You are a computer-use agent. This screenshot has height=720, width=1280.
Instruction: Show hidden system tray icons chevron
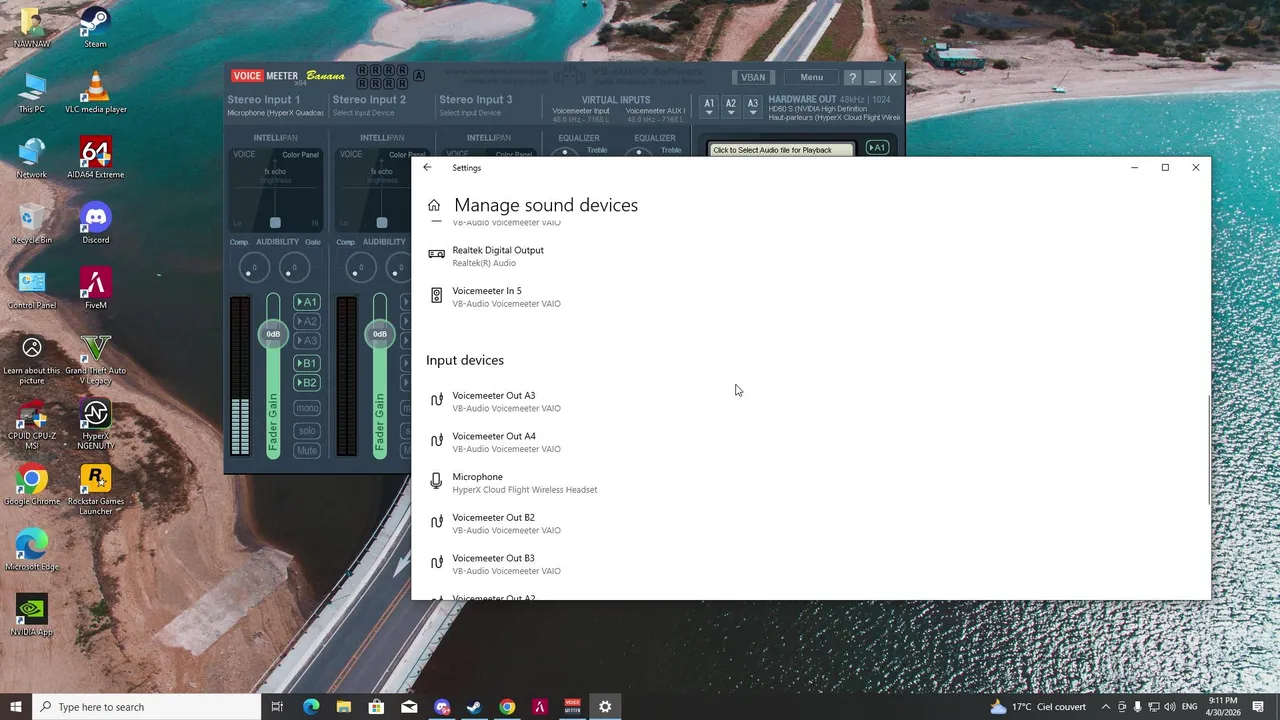1105,707
